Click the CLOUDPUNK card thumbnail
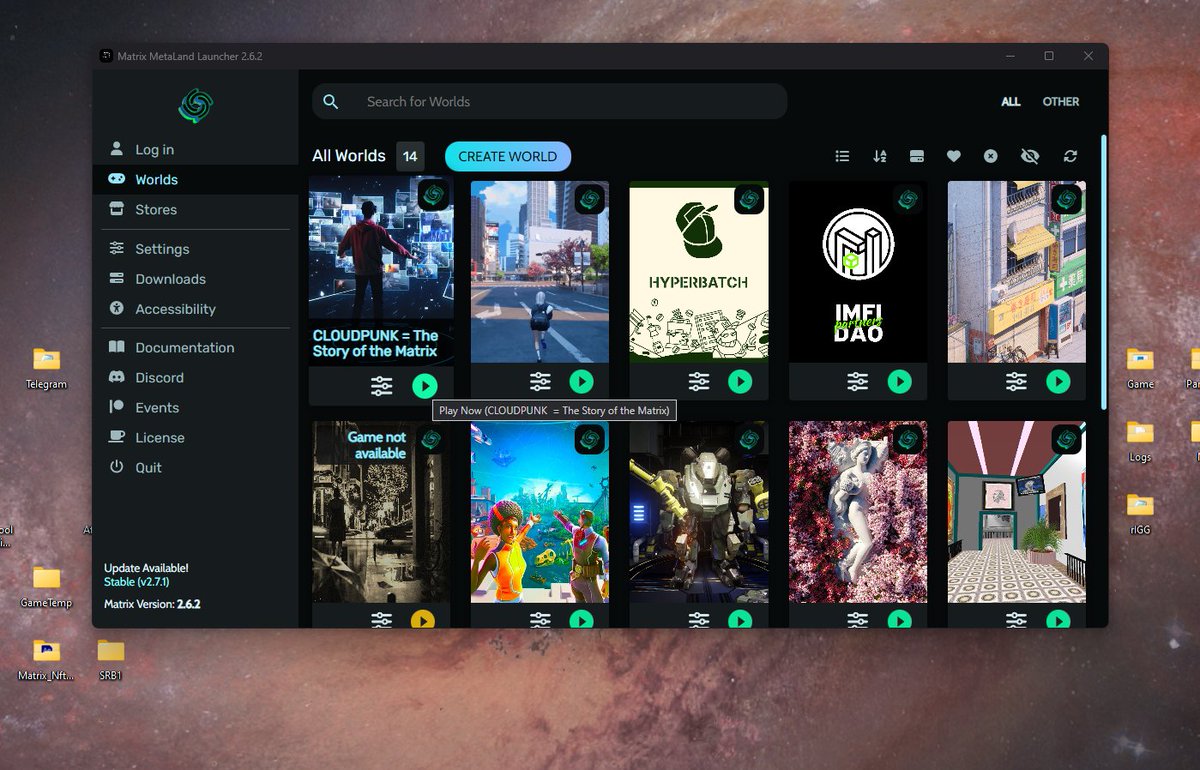The height and width of the screenshot is (770, 1200). (381, 271)
